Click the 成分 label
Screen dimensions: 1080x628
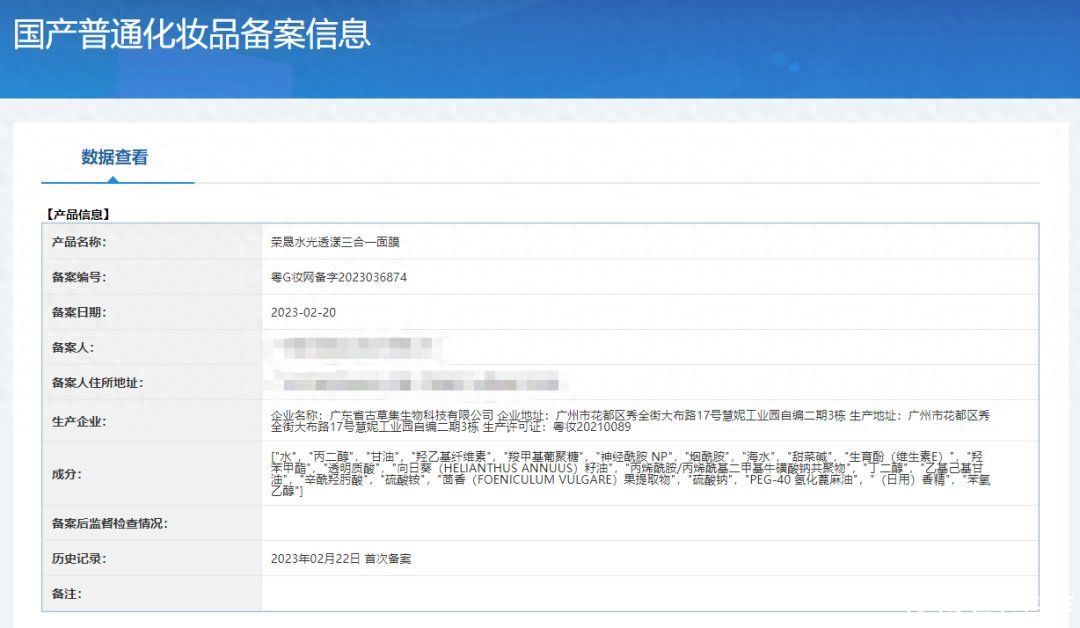[x=67, y=474]
